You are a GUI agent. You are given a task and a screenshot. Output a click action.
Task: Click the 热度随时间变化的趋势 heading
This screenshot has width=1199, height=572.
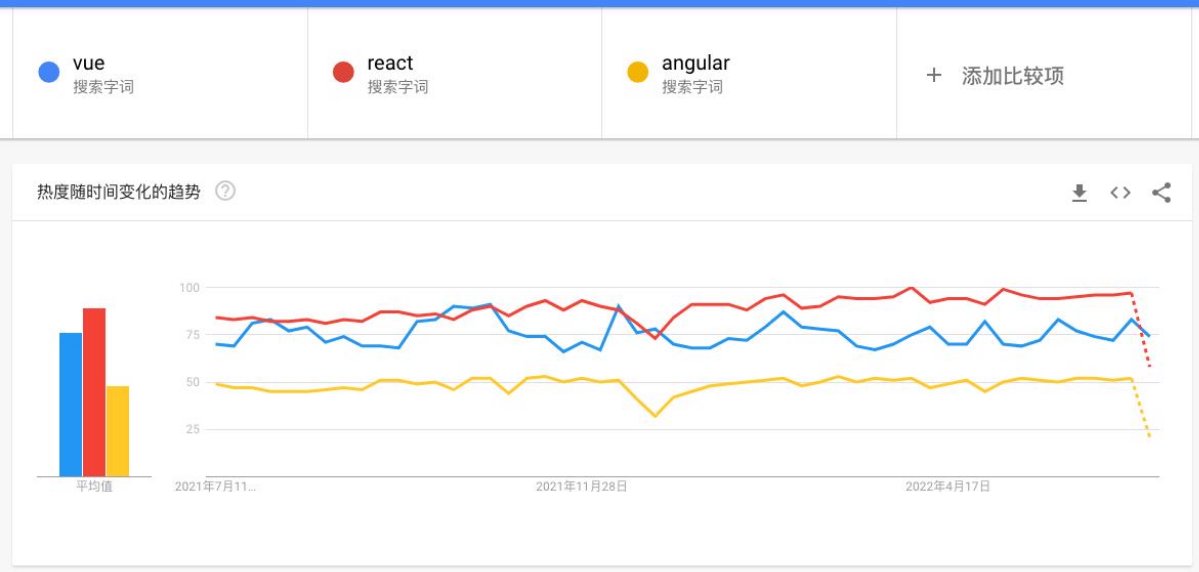[119, 192]
